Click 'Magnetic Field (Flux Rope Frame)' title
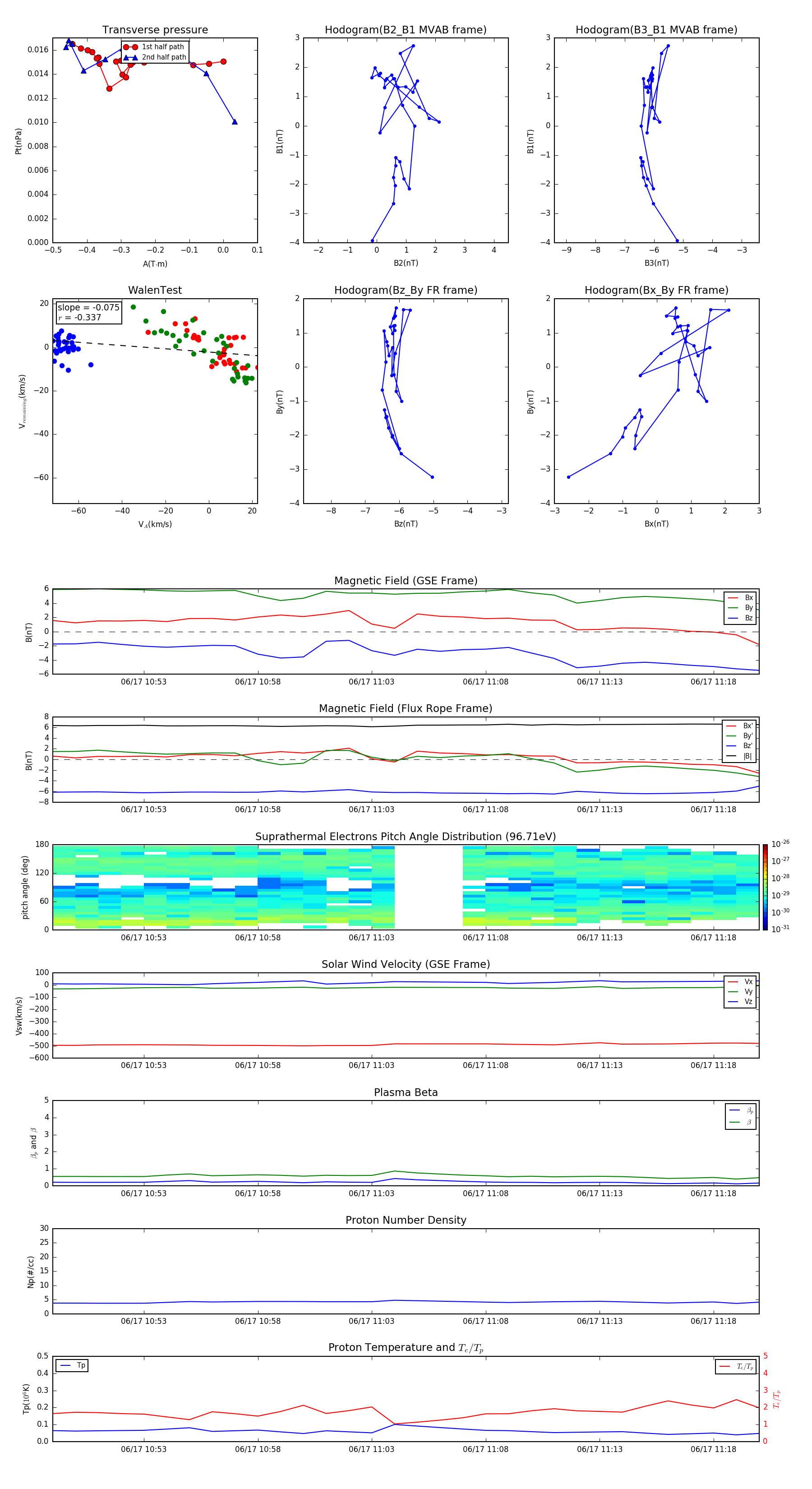The height and width of the screenshot is (1489, 812). coord(406,708)
